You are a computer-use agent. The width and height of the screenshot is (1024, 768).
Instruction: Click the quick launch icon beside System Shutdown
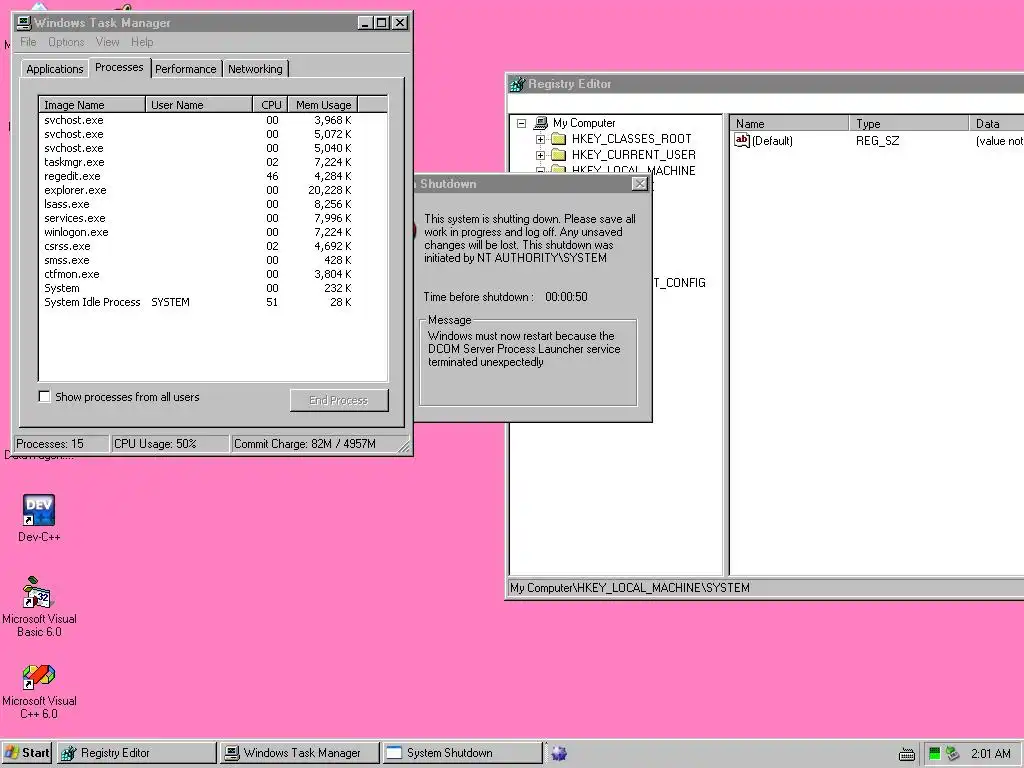tap(559, 753)
